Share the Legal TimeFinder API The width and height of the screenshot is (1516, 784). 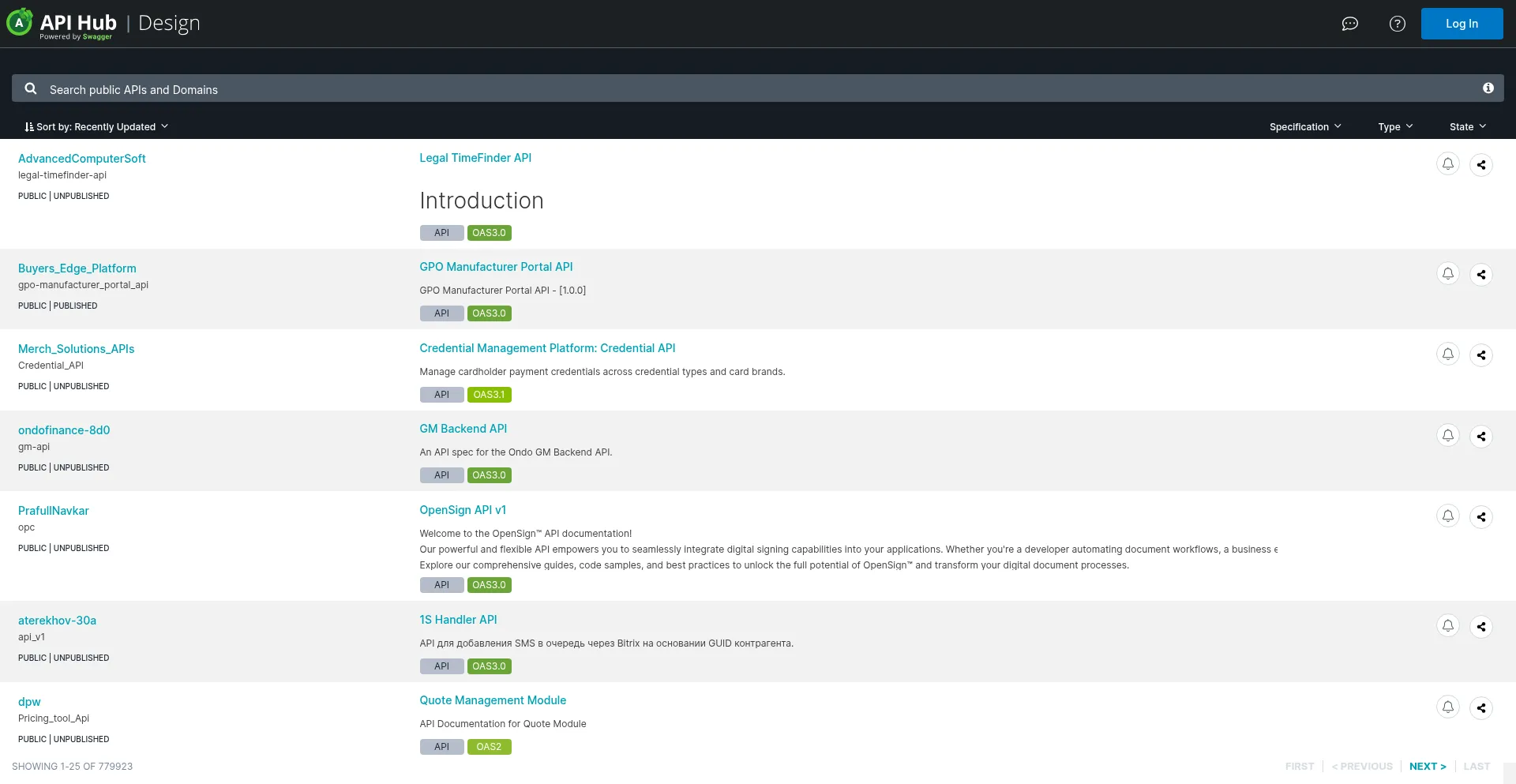click(x=1480, y=165)
